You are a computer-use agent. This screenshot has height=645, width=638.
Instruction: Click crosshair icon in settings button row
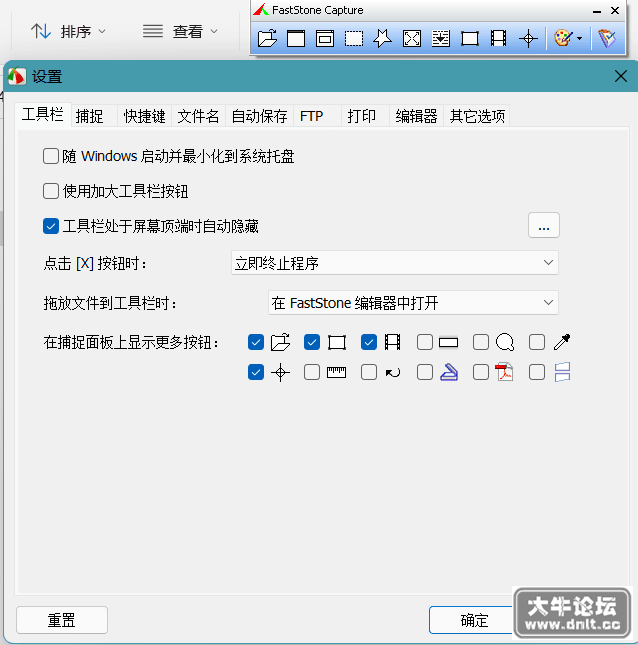tap(281, 373)
